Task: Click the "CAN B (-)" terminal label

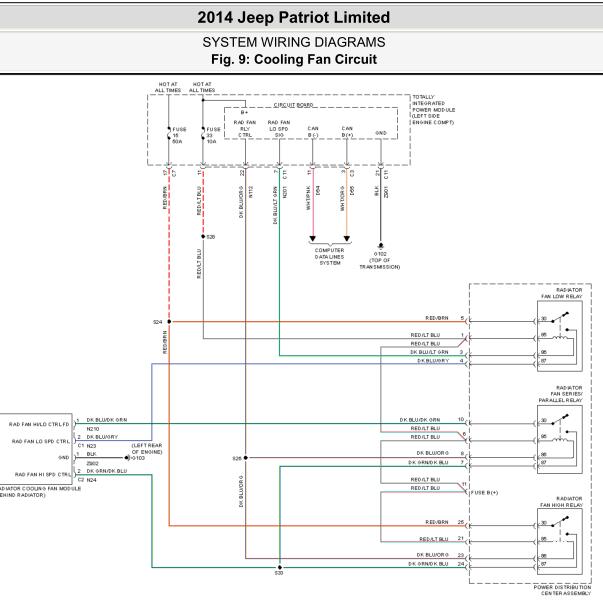Action: coord(313,132)
